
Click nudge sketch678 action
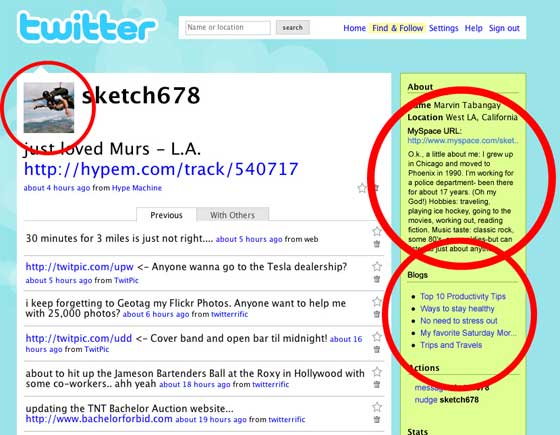coord(446,399)
